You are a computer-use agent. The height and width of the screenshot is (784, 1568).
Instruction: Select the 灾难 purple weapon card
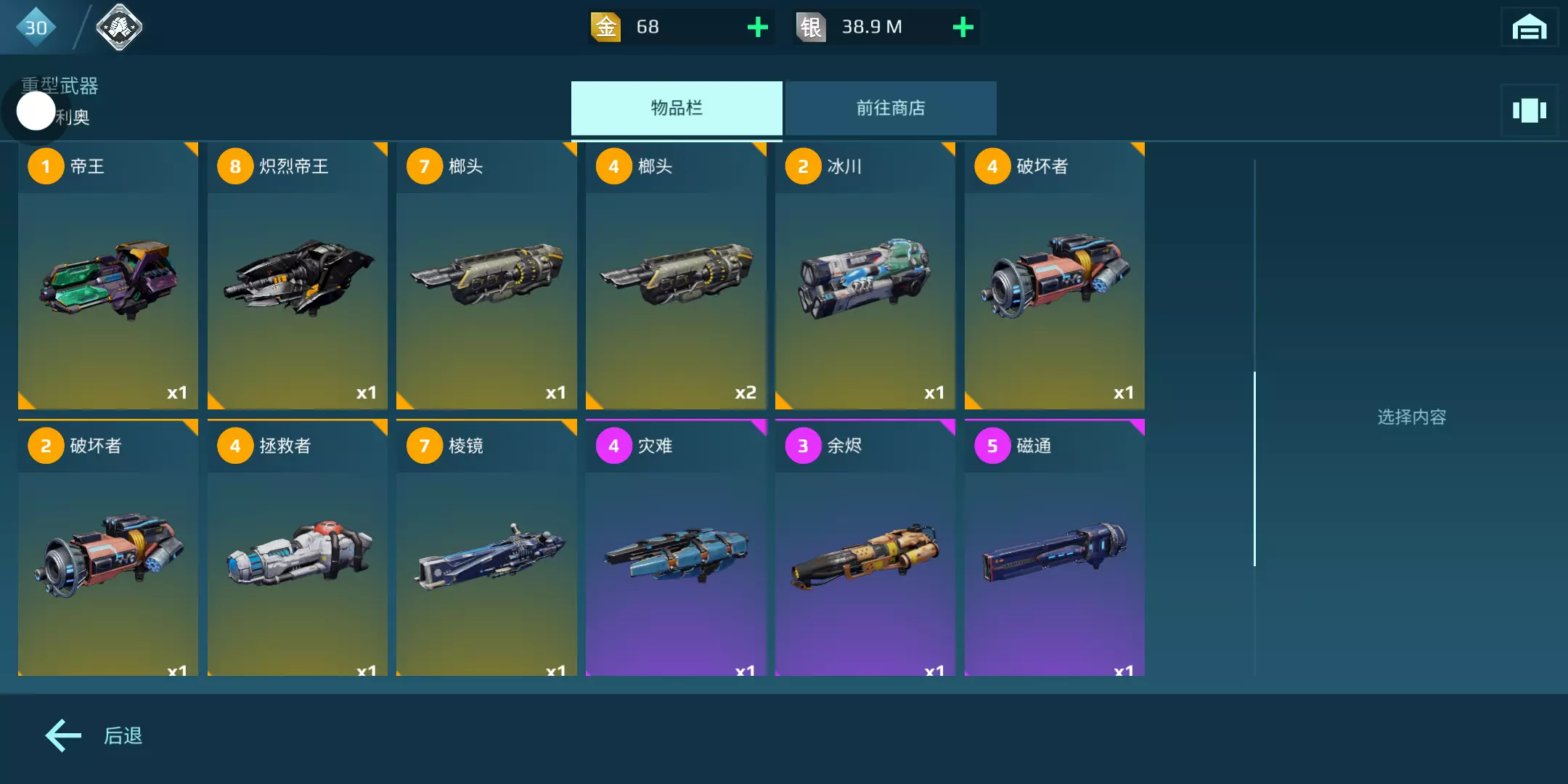click(676, 547)
